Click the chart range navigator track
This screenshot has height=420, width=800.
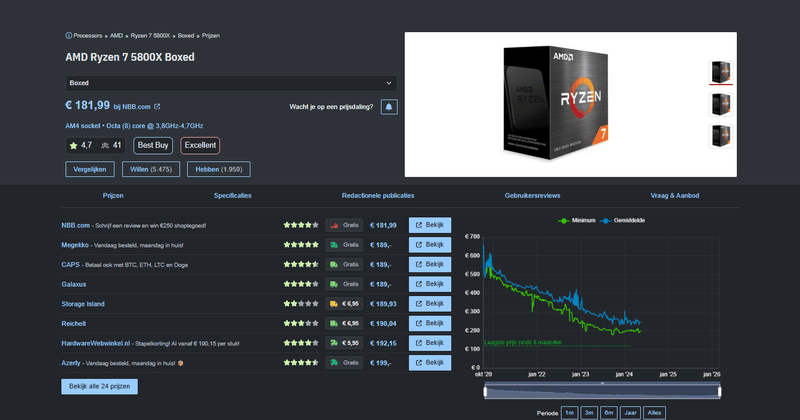tap(603, 392)
